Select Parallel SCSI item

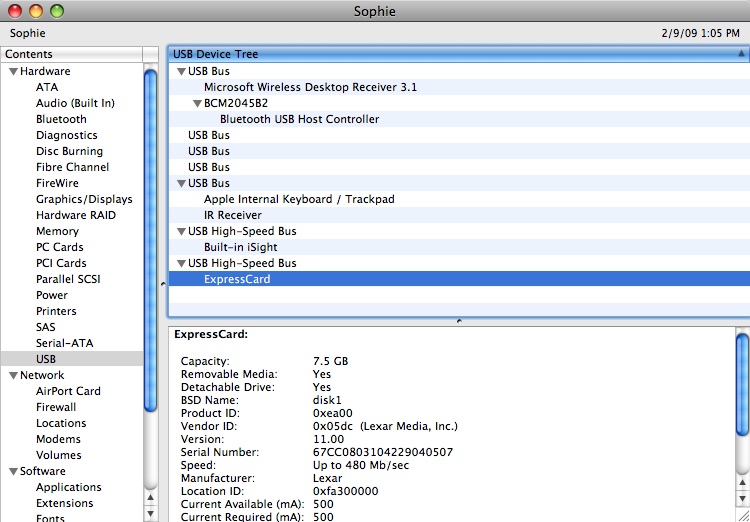68,279
